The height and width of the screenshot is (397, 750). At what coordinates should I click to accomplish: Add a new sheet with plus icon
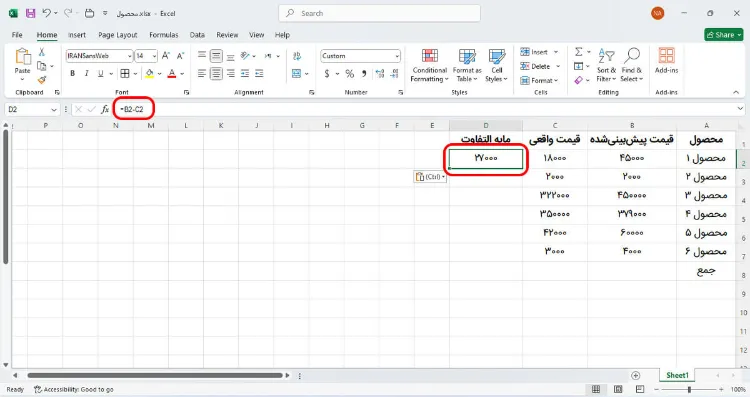635,375
